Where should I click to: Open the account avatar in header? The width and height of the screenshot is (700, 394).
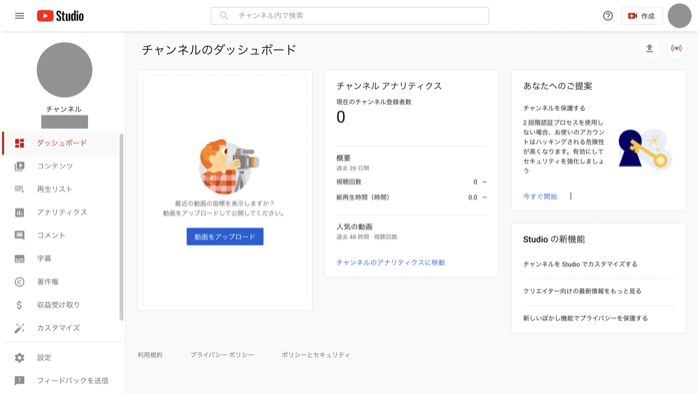coord(679,16)
